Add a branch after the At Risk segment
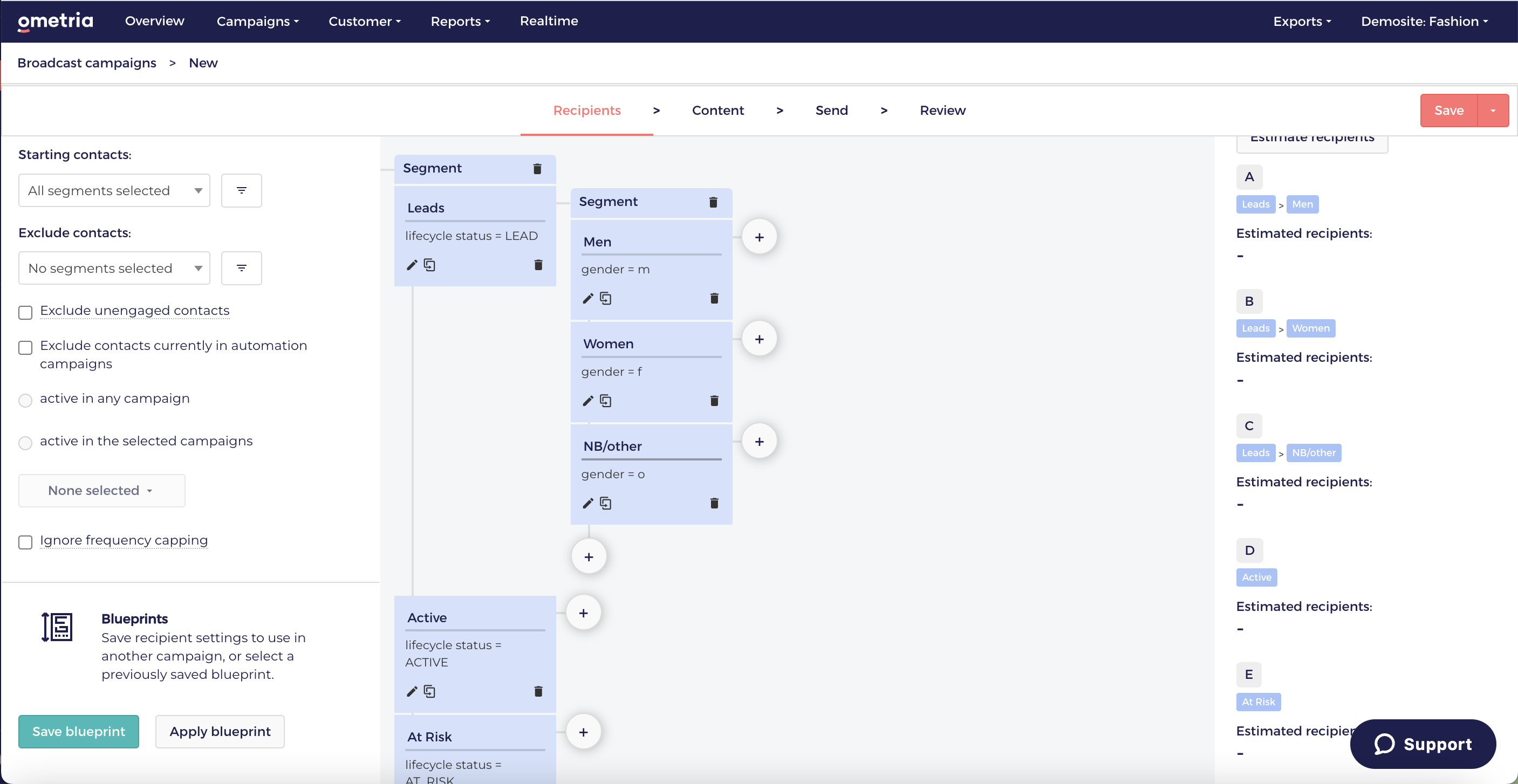Image resolution: width=1518 pixels, height=784 pixels. pos(583,732)
